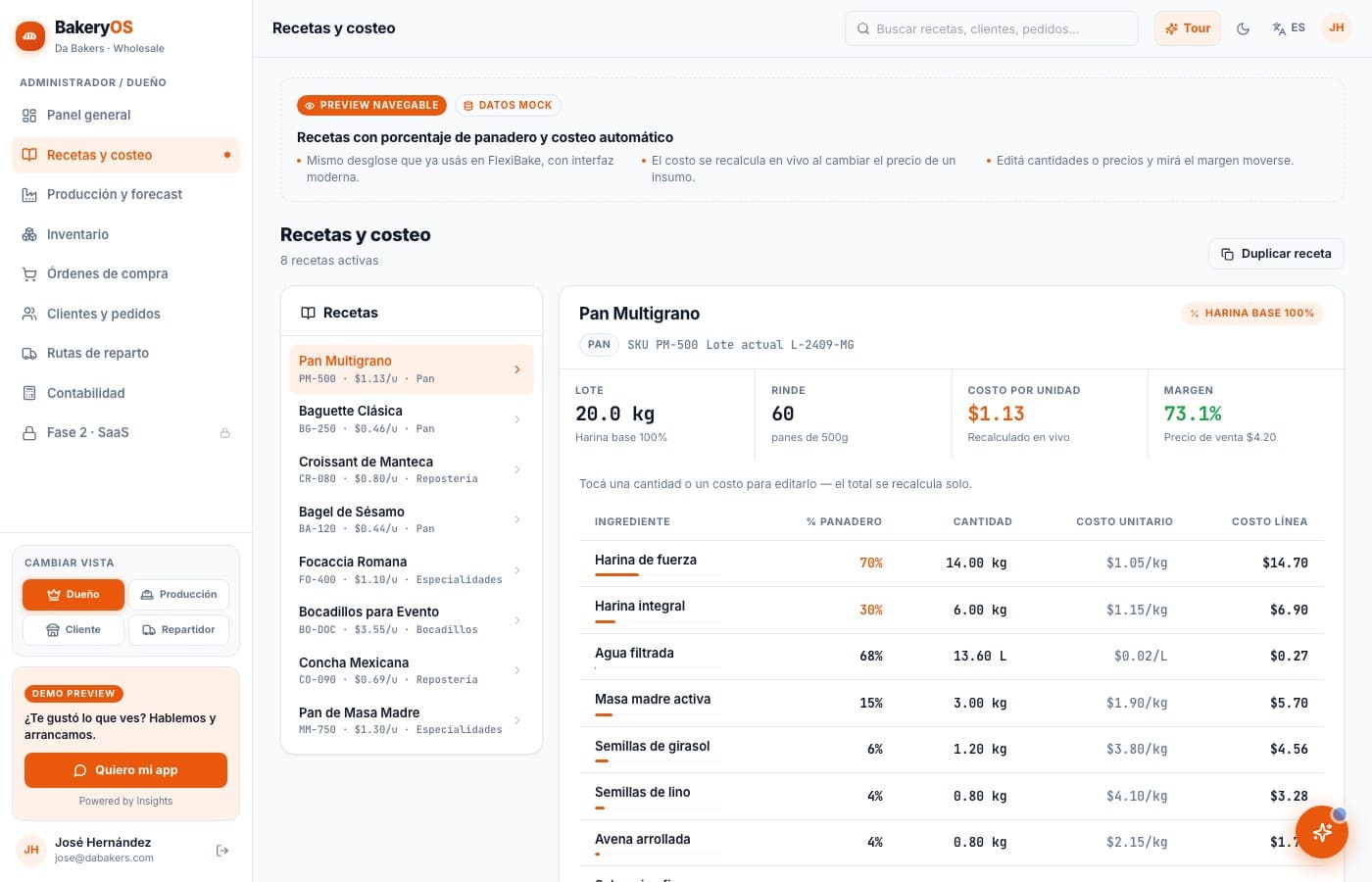The height and width of the screenshot is (882, 1372).
Task: Open Panel general from the sidebar
Action: [125, 115]
